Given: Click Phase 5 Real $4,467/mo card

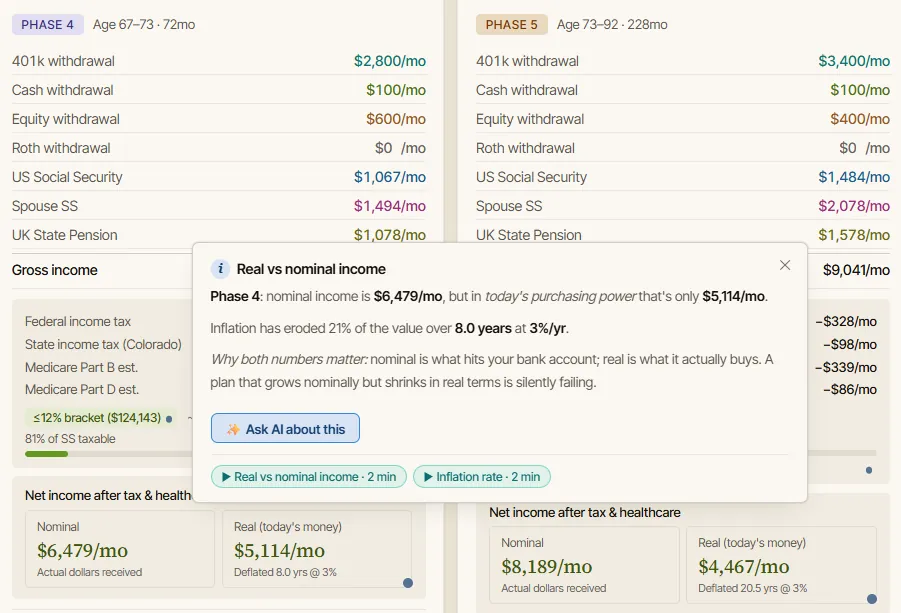Looking at the screenshot, I should pyautogui.click(x=781, y=565).
